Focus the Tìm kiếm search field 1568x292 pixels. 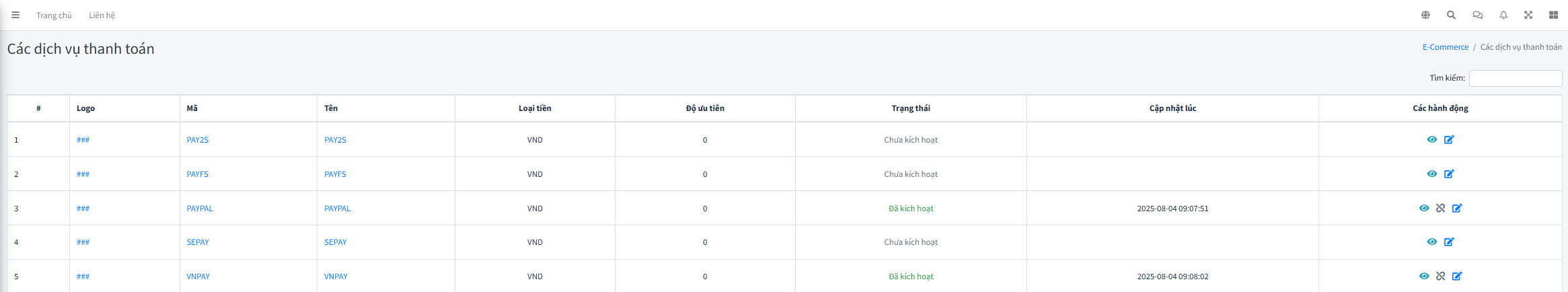pos(1515,78)
